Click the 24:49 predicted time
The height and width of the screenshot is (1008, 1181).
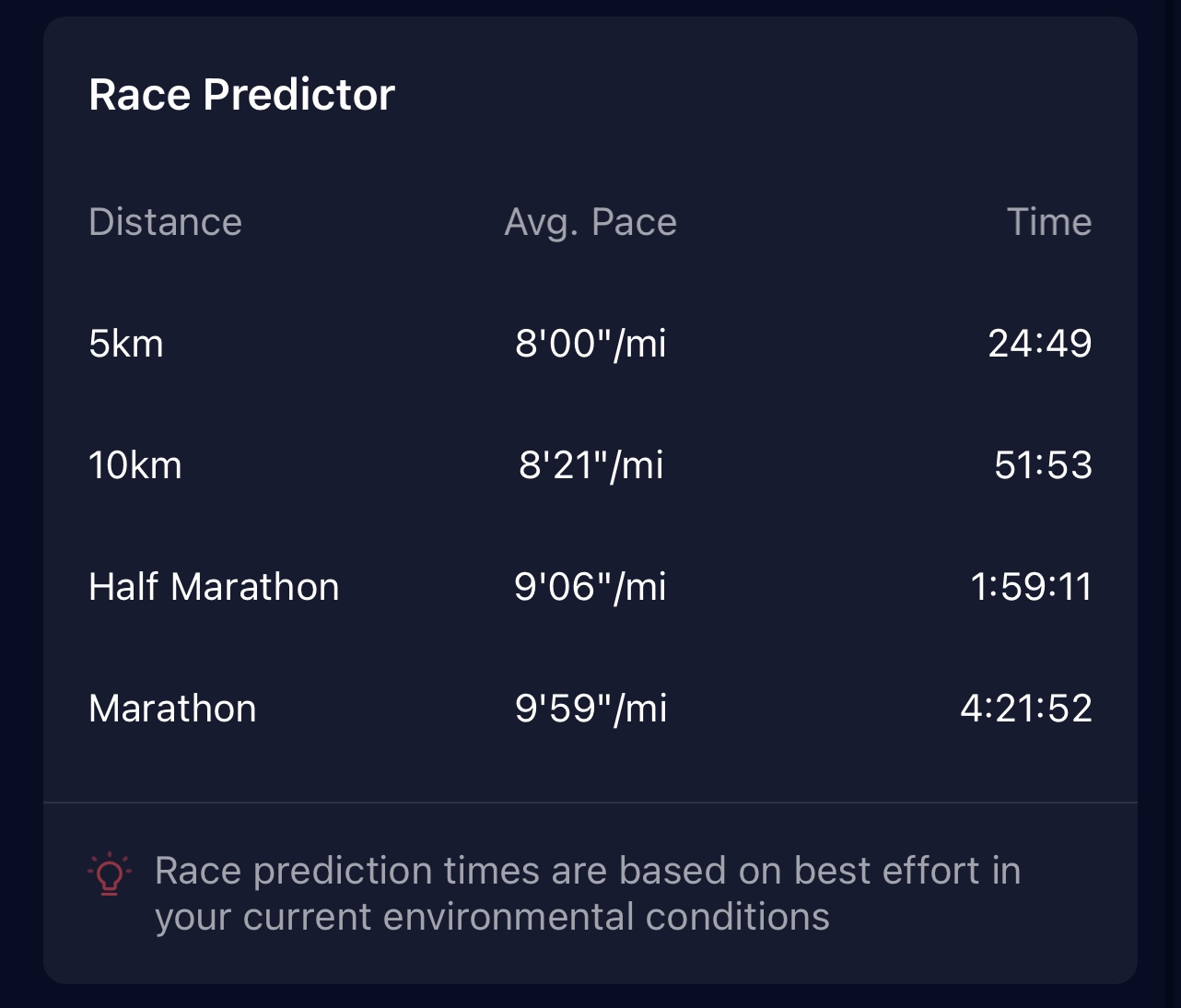click(1040, 344)
